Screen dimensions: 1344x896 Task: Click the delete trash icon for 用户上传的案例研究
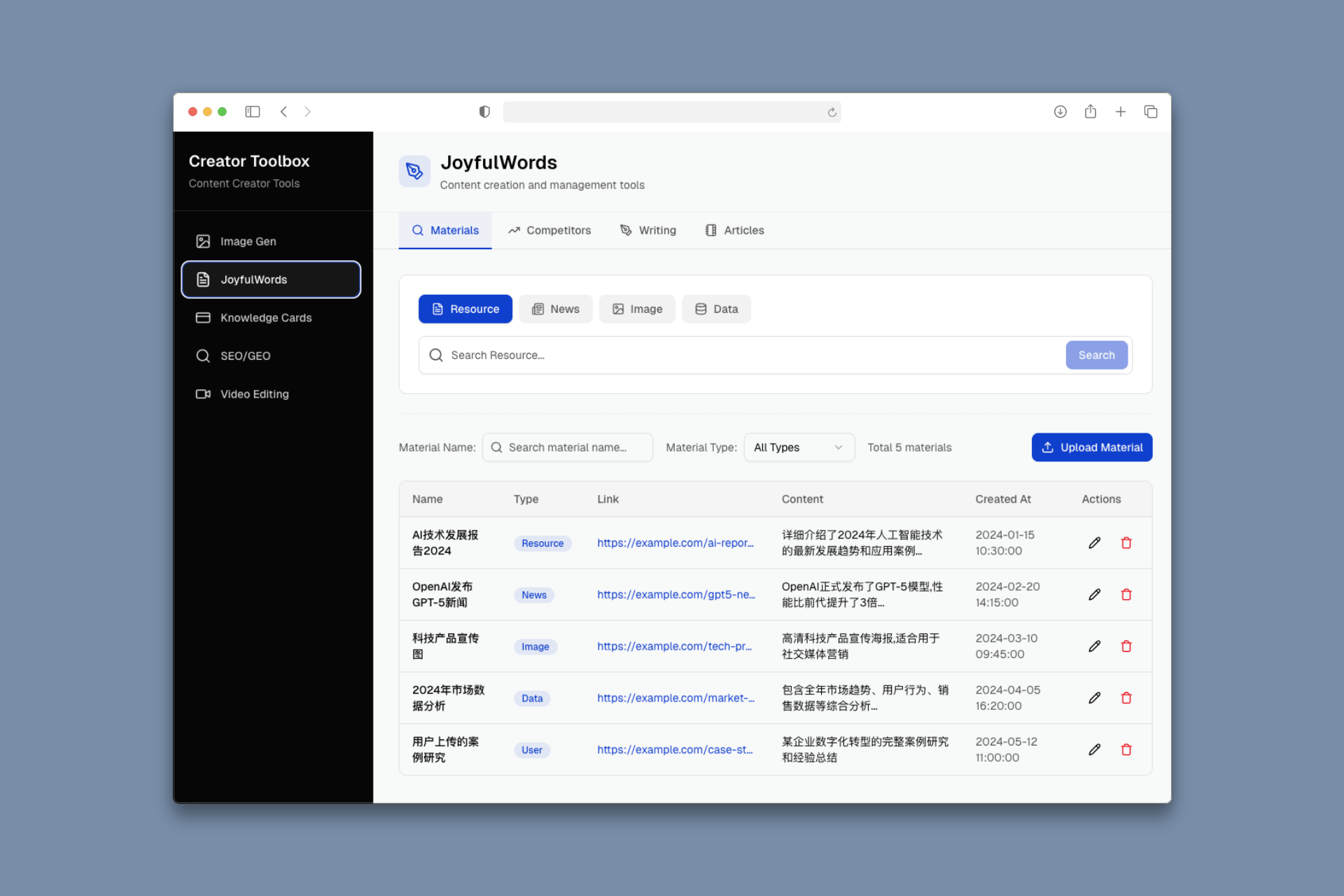point(1126,749)
